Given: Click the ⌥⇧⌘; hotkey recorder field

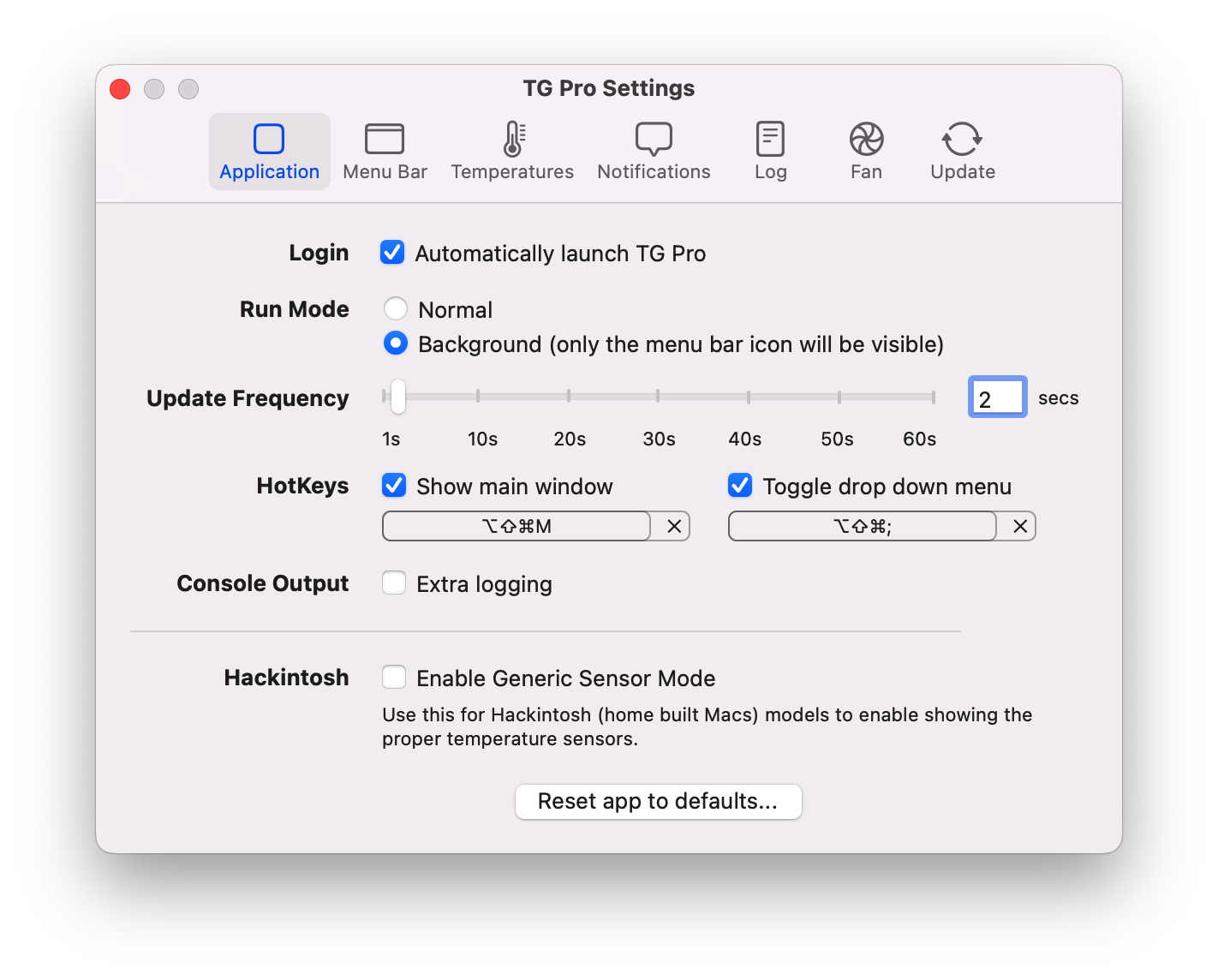Looking at the screenshot, I should click(862, 526).
